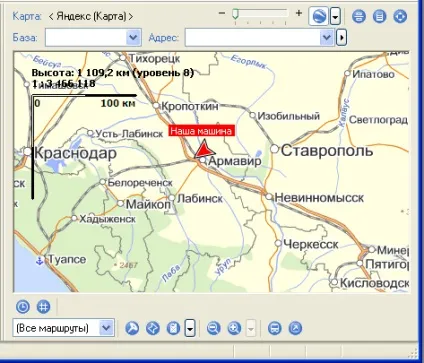
Task: Click the 'Светлоград' city label on the map
Action: pyautogui.click(x=378, y=120)
